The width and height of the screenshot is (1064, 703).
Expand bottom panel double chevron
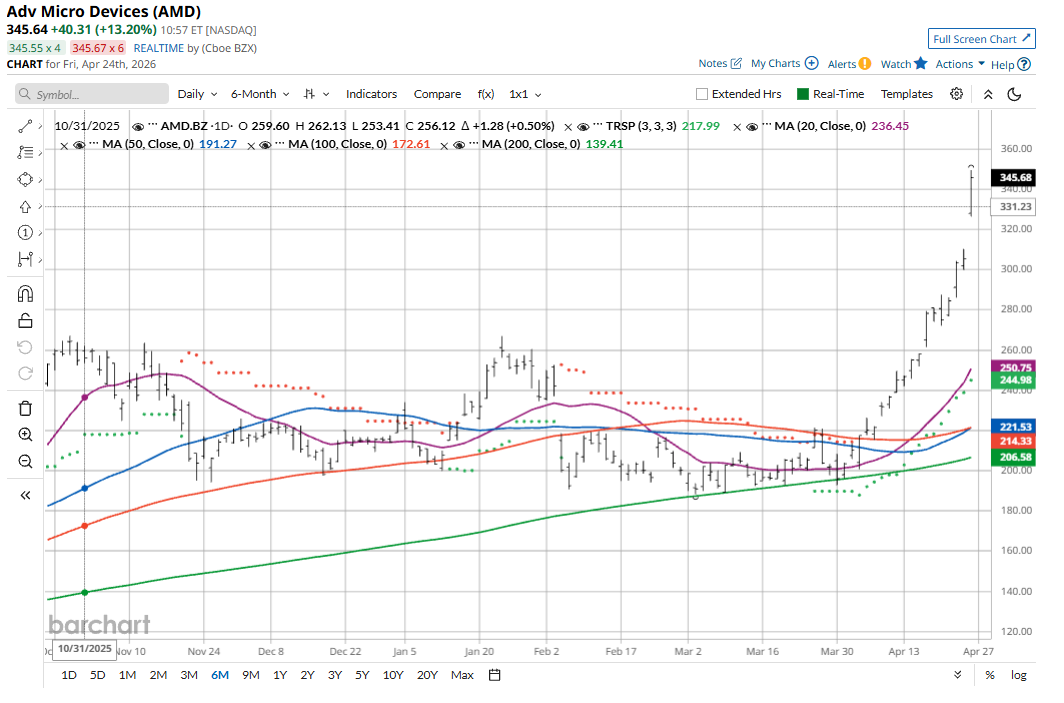957,674
